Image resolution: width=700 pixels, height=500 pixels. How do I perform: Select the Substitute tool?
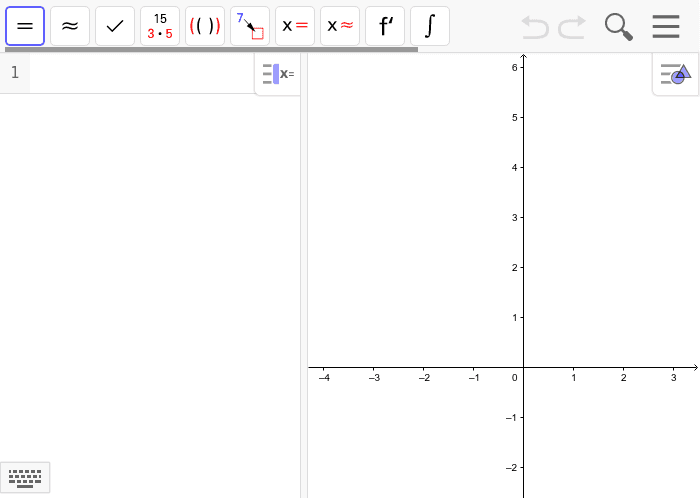click(x=250, y=26)
